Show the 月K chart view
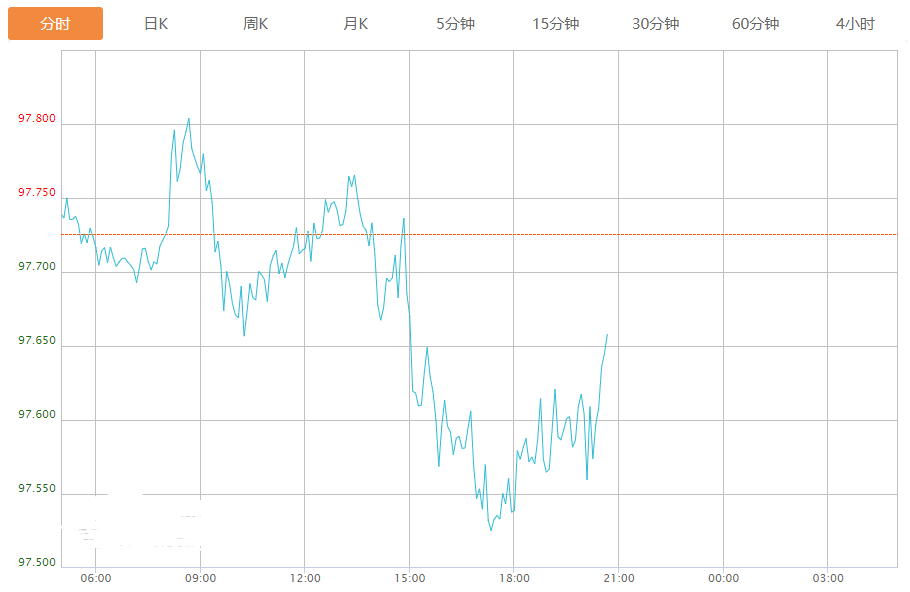 coord(356,24)
